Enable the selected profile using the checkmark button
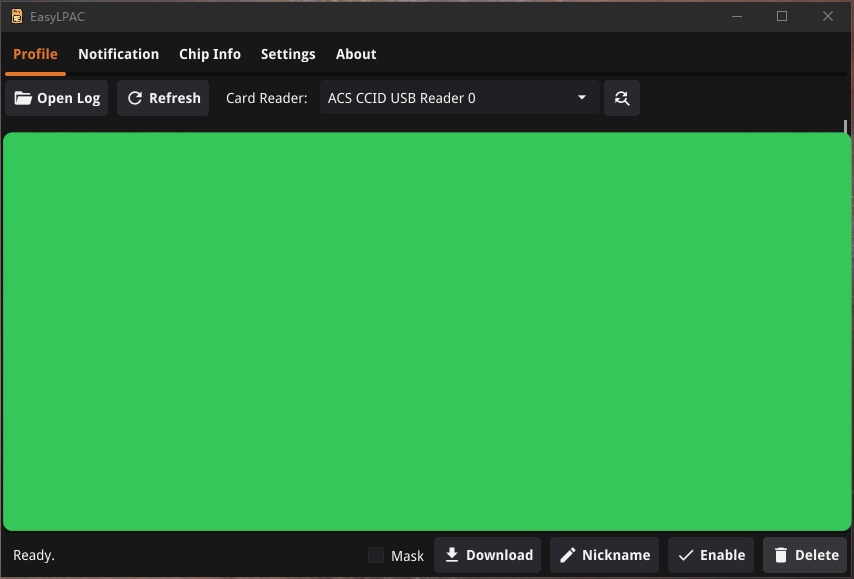This screenshot has height=579, width=854. (711, 555)
